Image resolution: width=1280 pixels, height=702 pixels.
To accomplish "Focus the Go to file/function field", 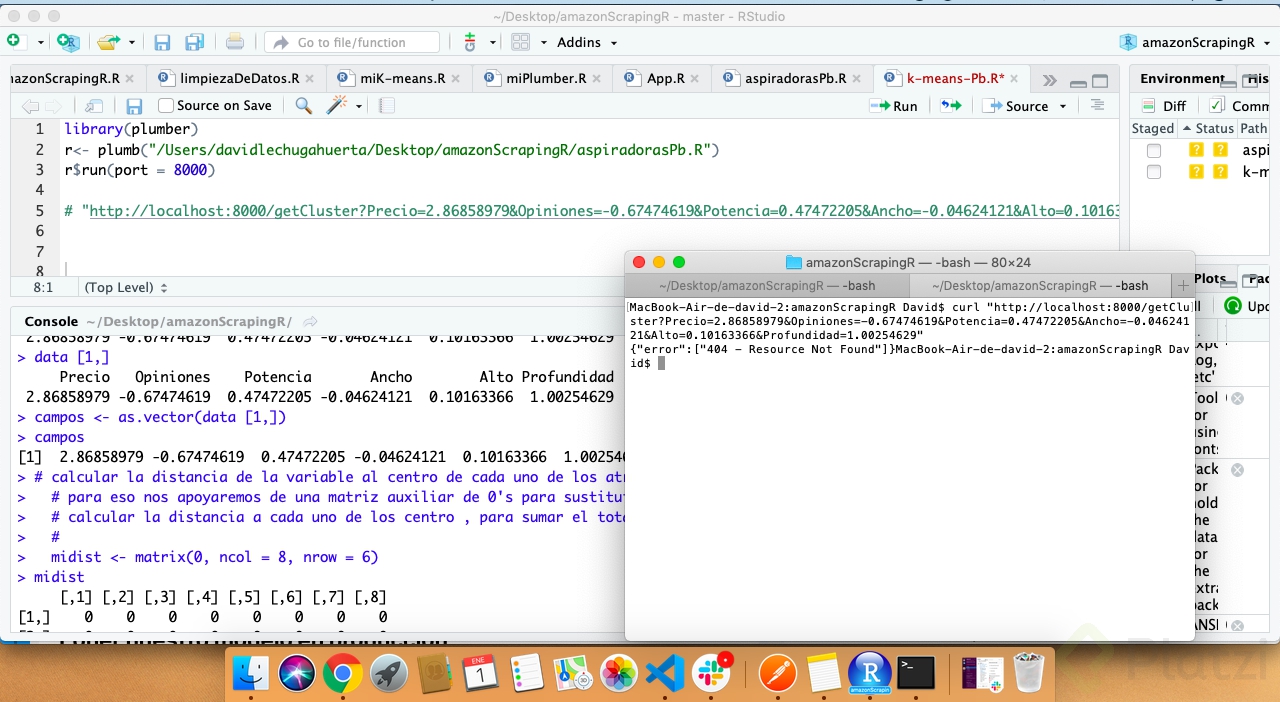I will coord(352,42).
